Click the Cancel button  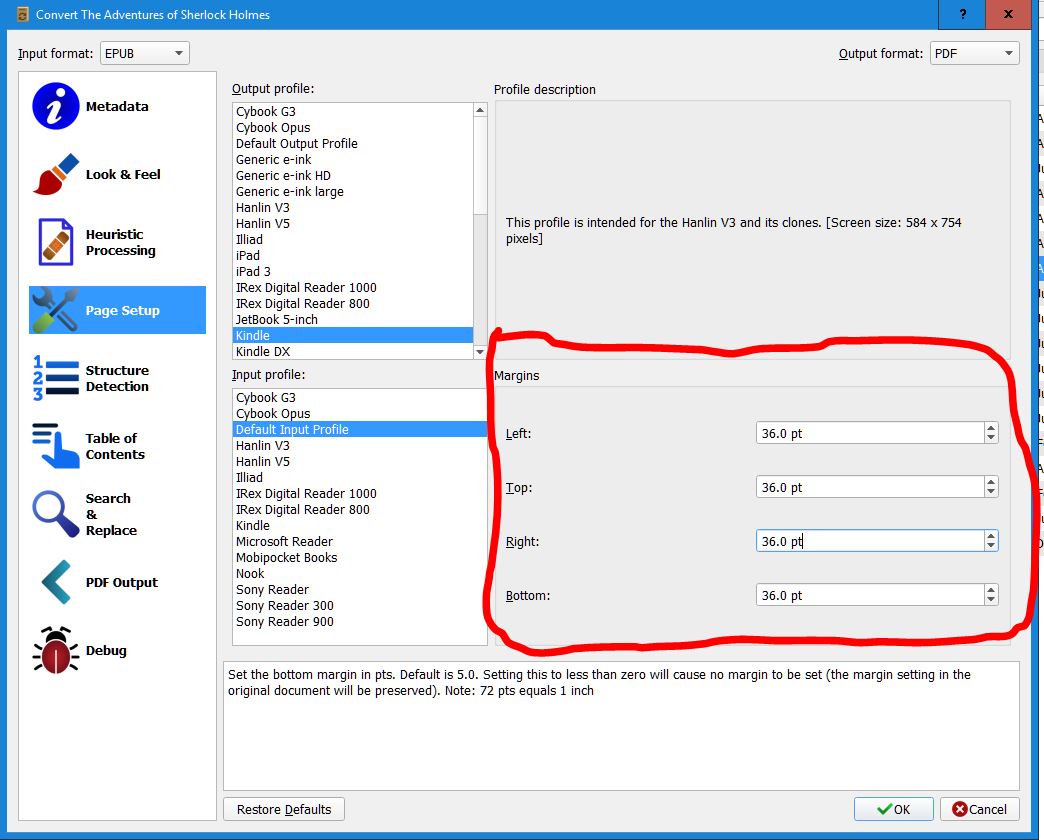click(979, 809)
